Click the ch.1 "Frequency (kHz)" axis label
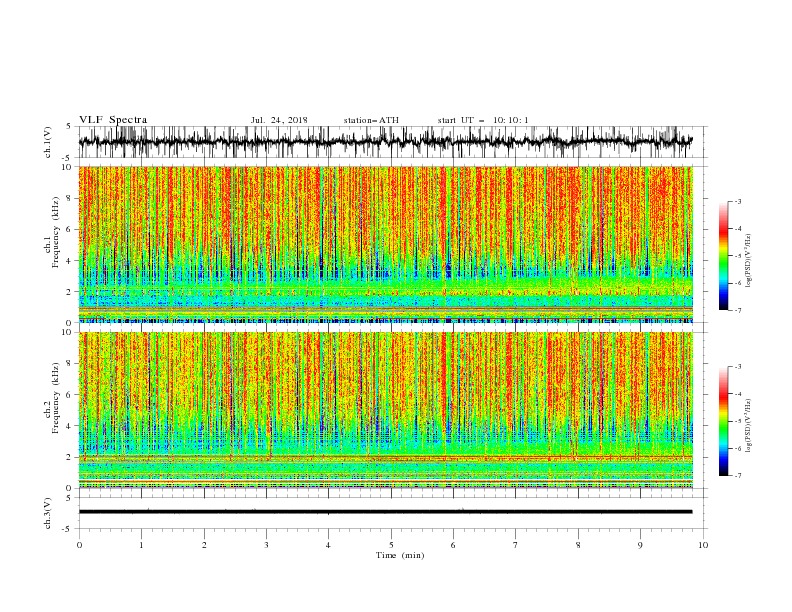Image resolution: width=792 pixels, height=612 pixels. coord(56,233)
